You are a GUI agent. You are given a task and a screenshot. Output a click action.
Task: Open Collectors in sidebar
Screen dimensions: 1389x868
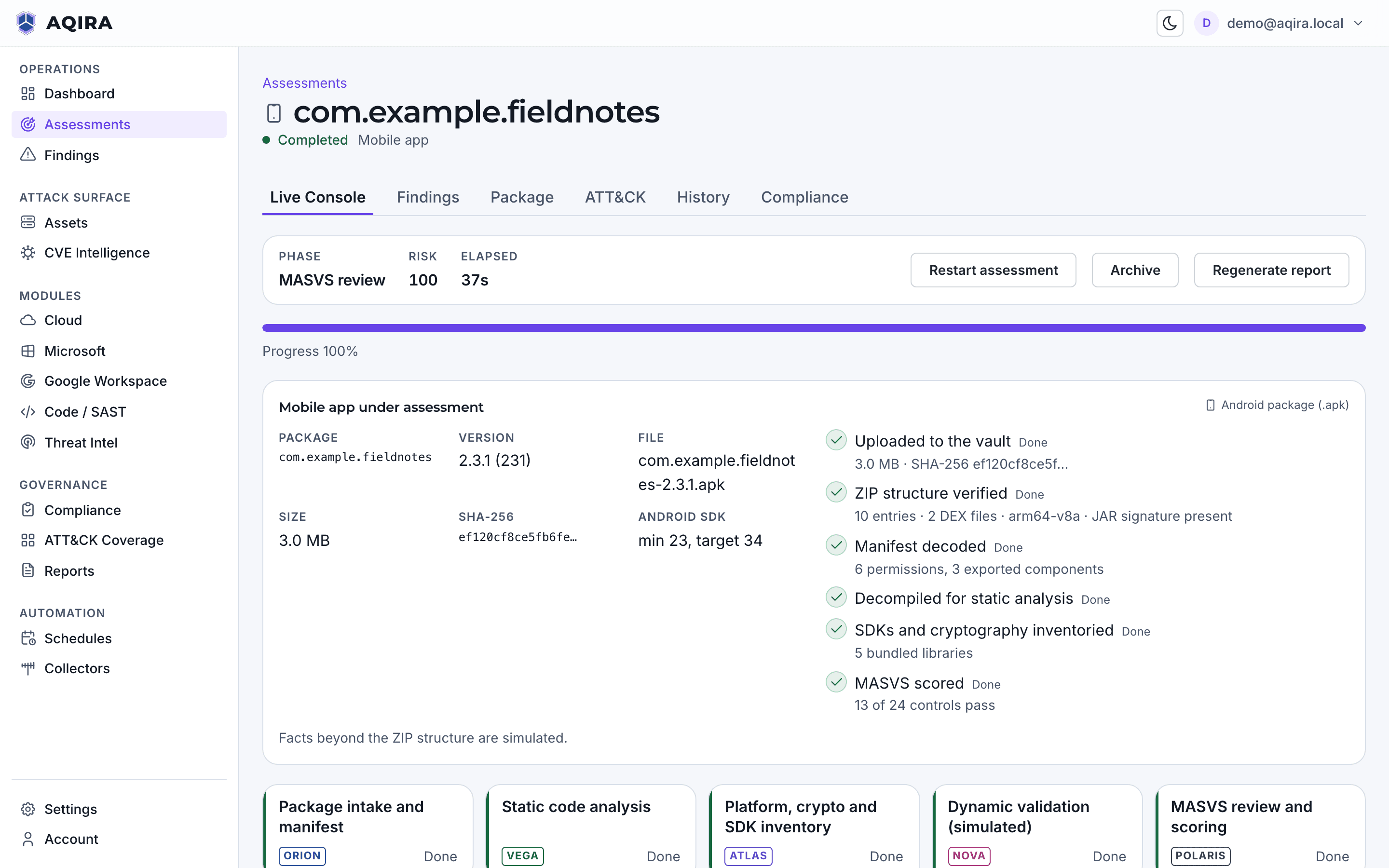(119, 668)
